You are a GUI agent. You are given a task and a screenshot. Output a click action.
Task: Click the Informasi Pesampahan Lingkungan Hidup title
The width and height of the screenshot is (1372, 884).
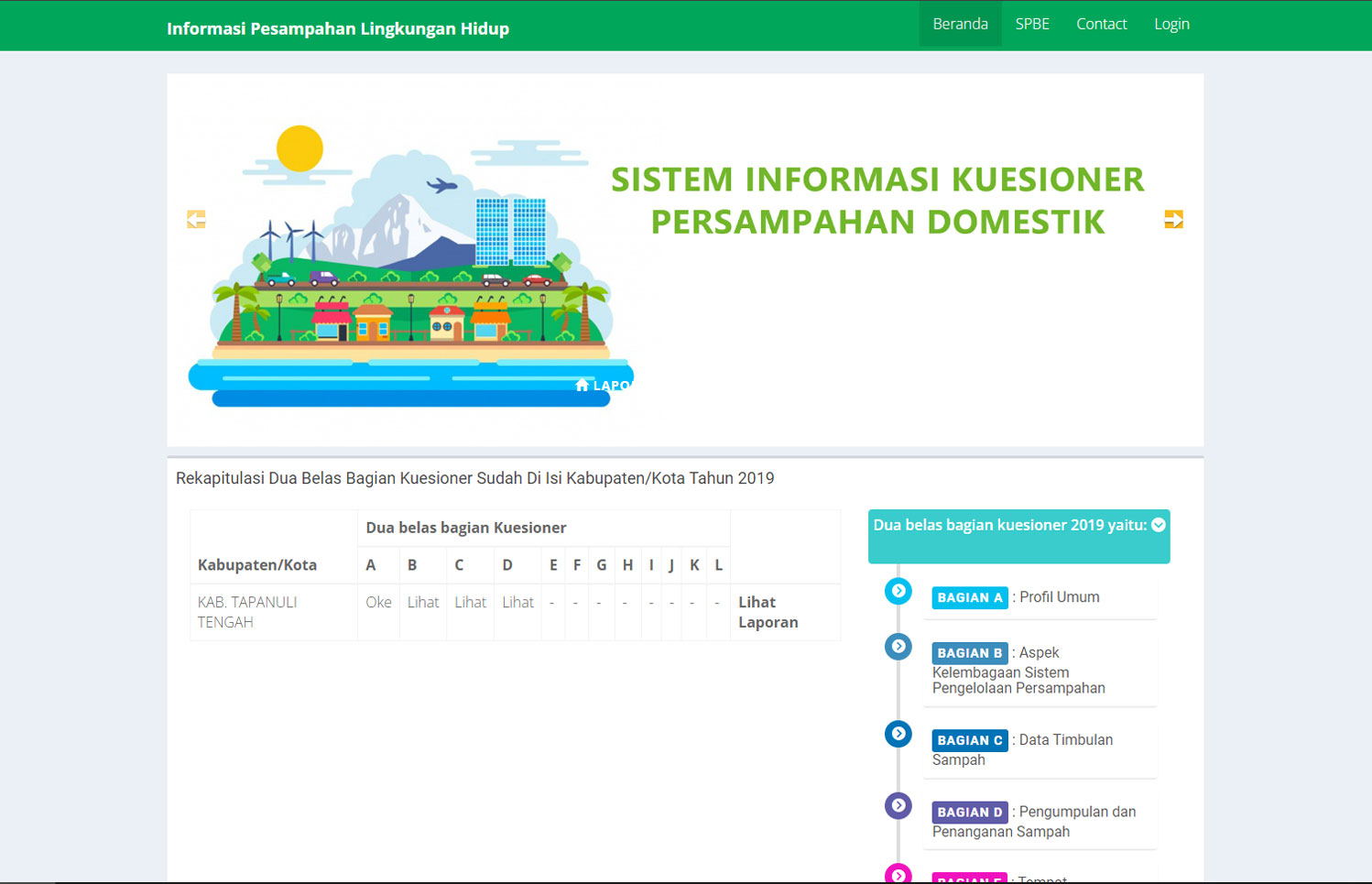point(337,28)
